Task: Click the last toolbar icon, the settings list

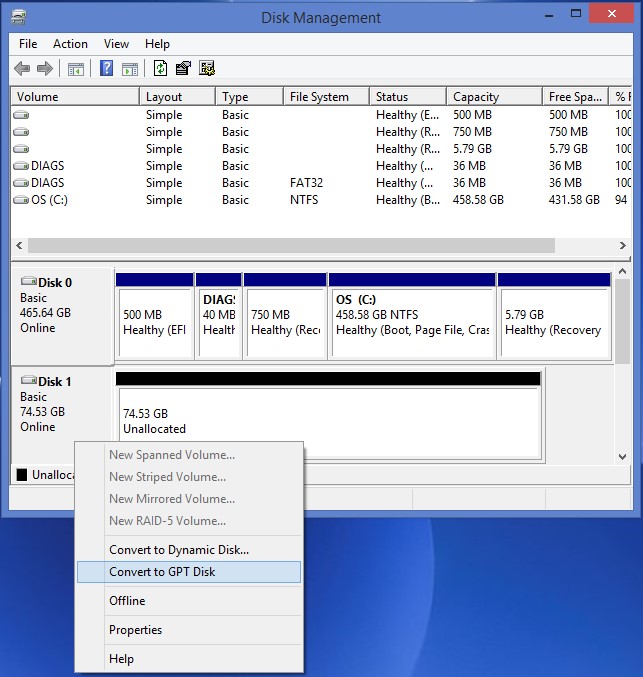Action: [x=207, y=68]
